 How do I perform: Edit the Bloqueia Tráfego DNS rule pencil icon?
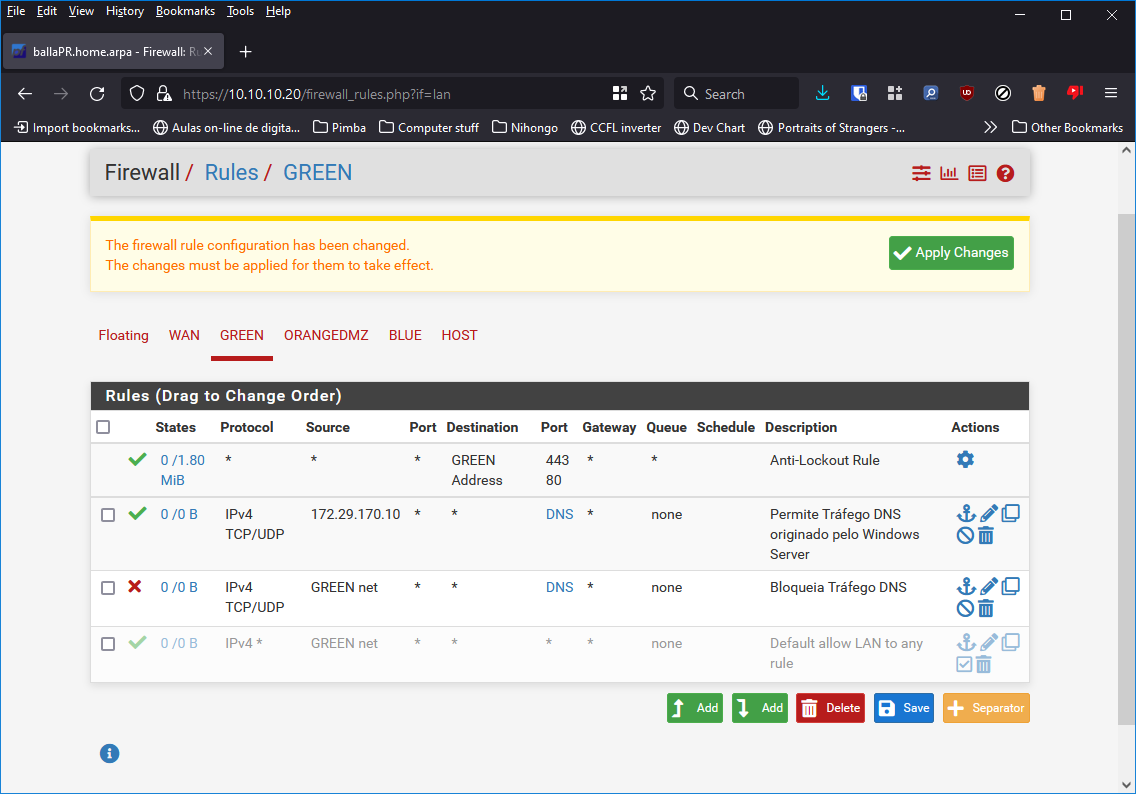pyautogui.click(x=988, y=587)
